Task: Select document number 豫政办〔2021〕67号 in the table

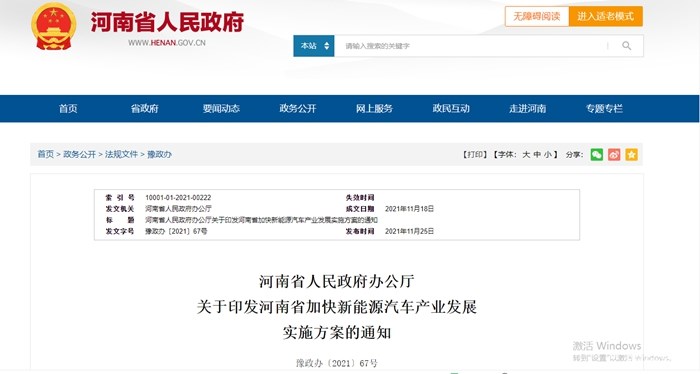Action: tap(176, 231)
